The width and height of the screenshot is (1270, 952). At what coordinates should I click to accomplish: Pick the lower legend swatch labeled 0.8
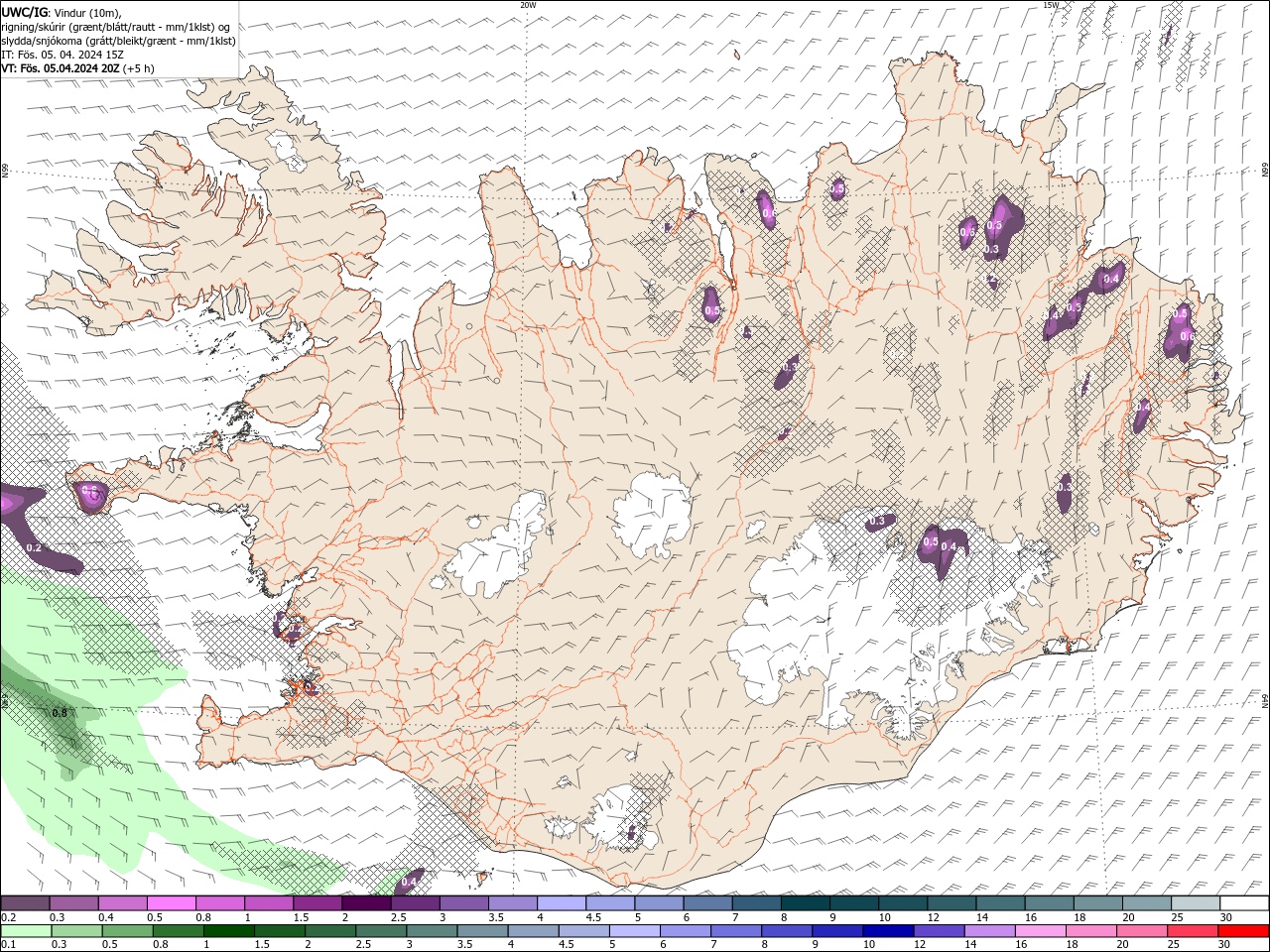(x=178, y=931)
